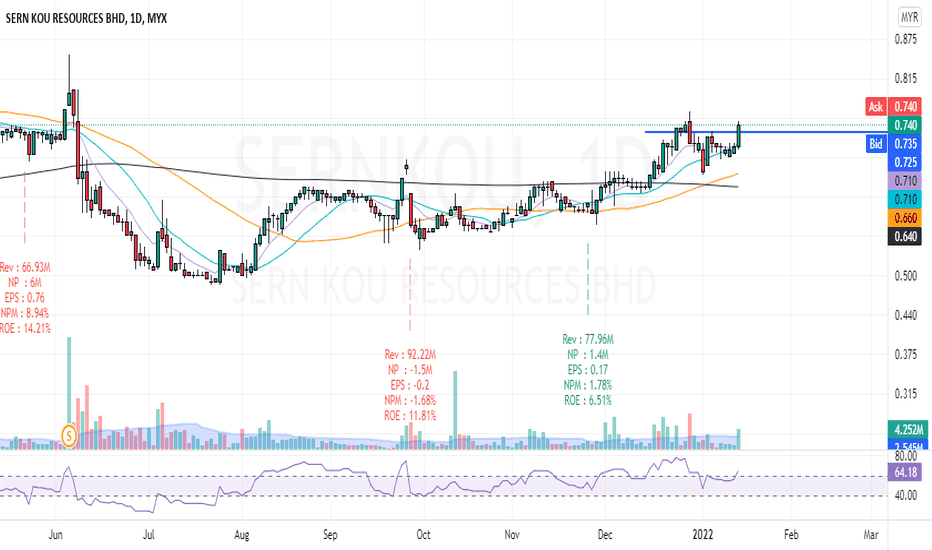Select the 'Rev : 92.22M' annotation text

coord(410,354)
